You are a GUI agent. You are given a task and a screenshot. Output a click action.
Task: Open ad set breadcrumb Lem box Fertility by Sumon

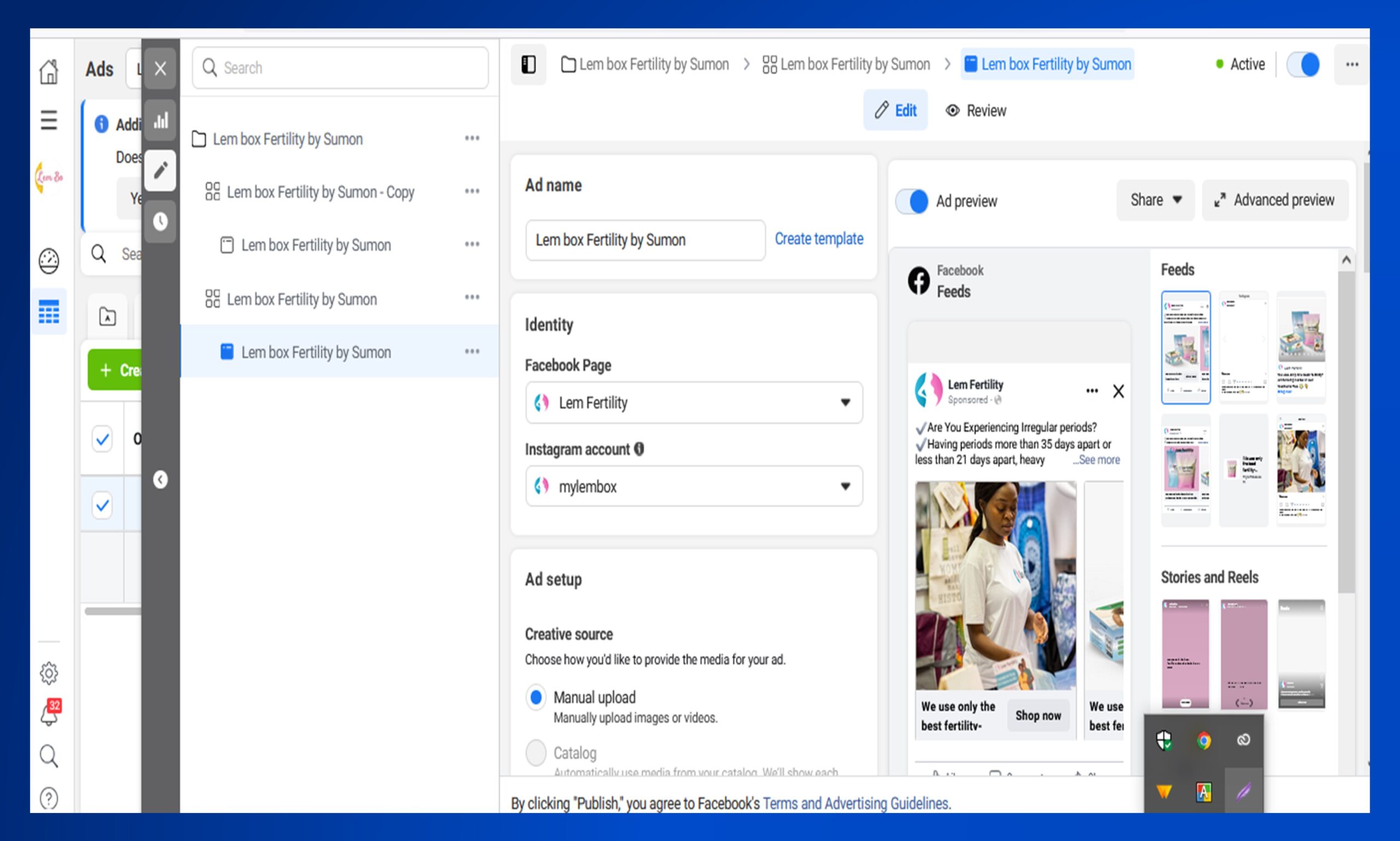(x=846, y=65)
